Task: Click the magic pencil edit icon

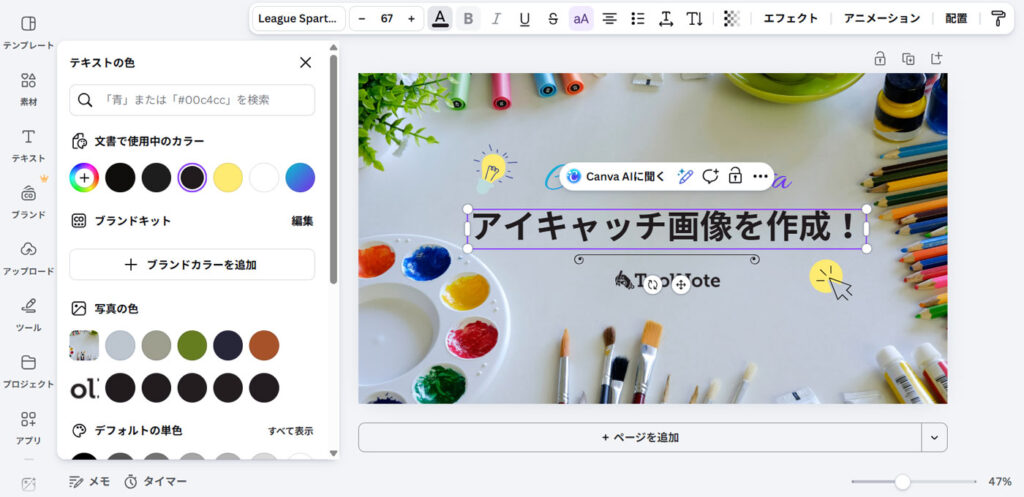Action: [685, 176]
